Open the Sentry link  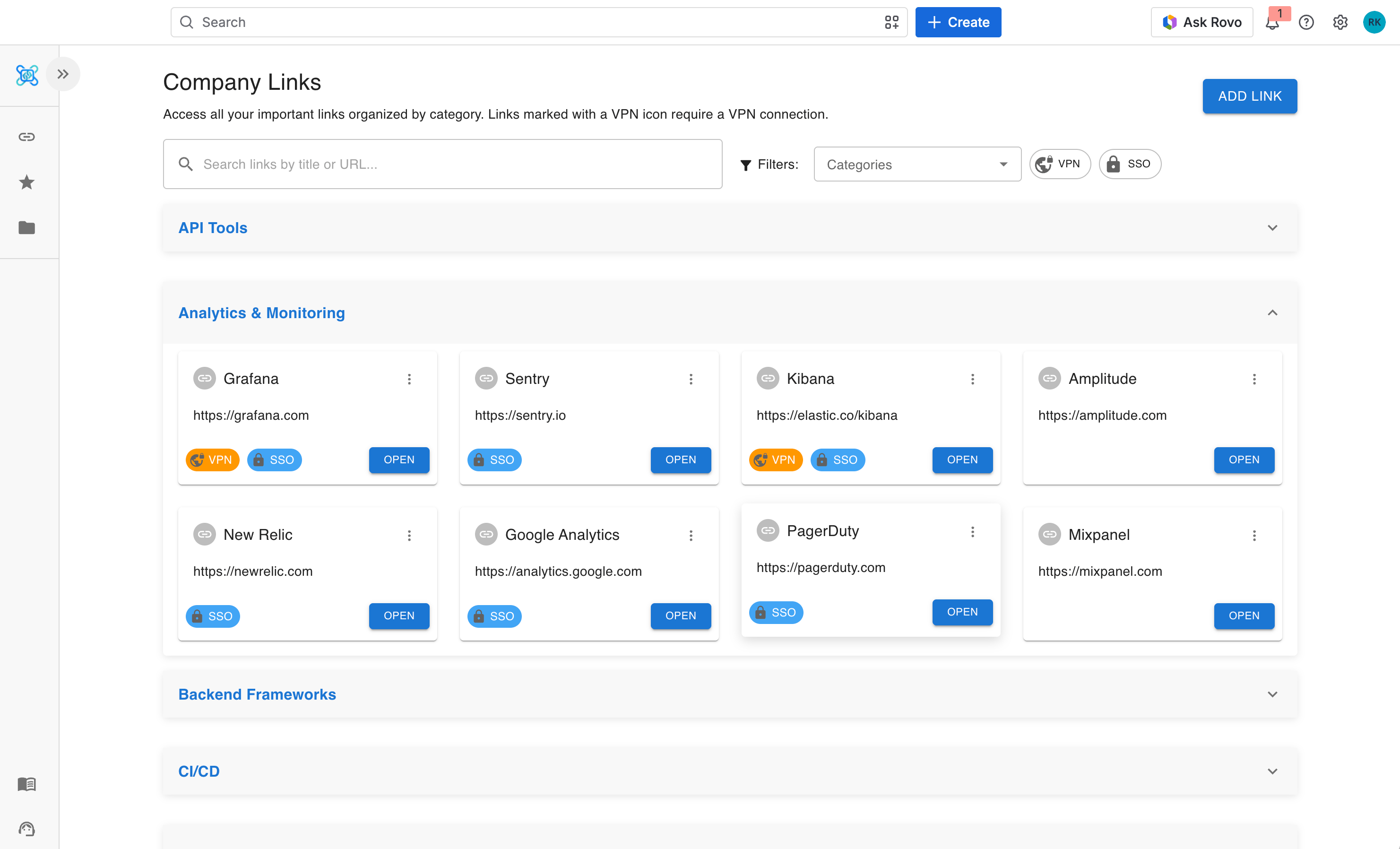(x=681, y=460)
